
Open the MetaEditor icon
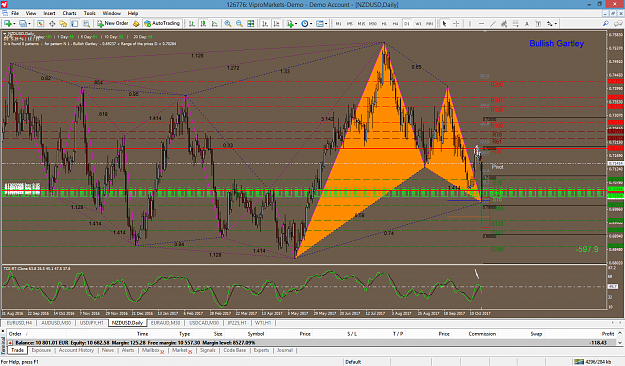point(136,24)
